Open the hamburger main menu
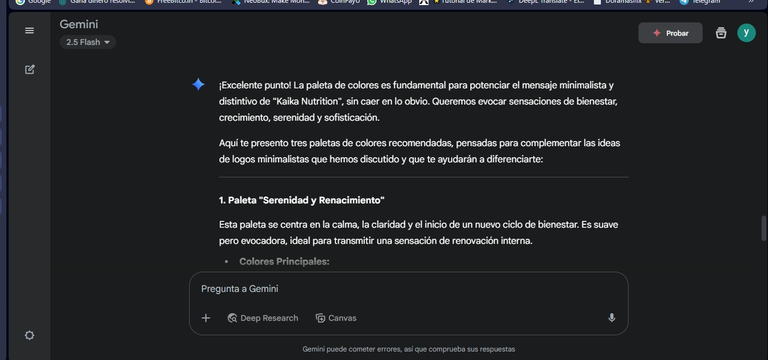Viewport: 768px width, 360px height. [29, 31]
